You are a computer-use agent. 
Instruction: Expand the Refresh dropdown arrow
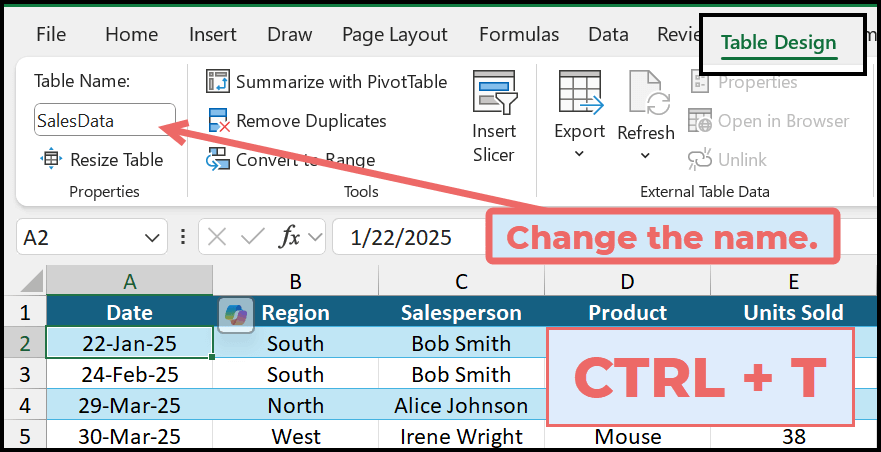(646, 156)
